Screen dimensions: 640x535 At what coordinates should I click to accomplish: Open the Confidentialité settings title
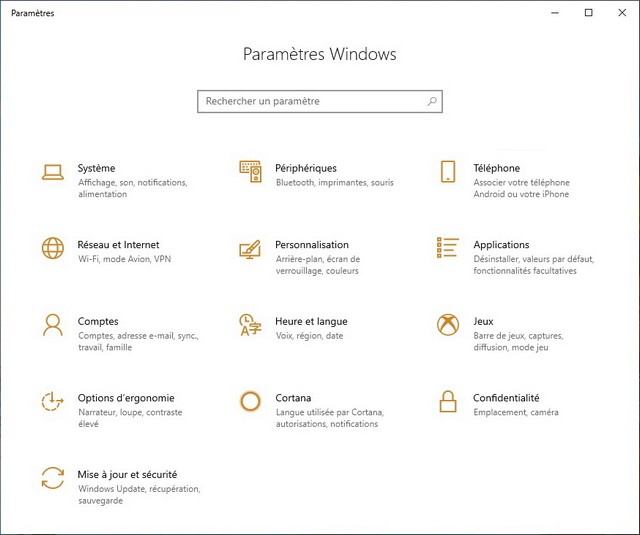[x=506, y=397]
